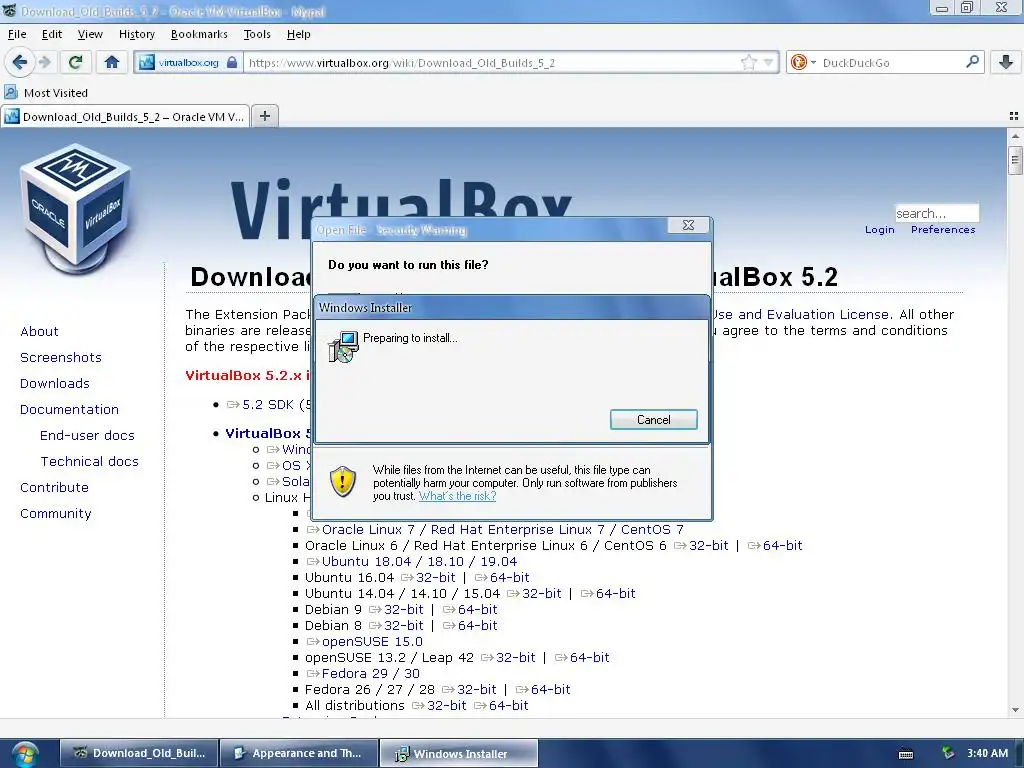Open the Tools menu
This screenshot has width=1024, height=768.
pos(257,34)
